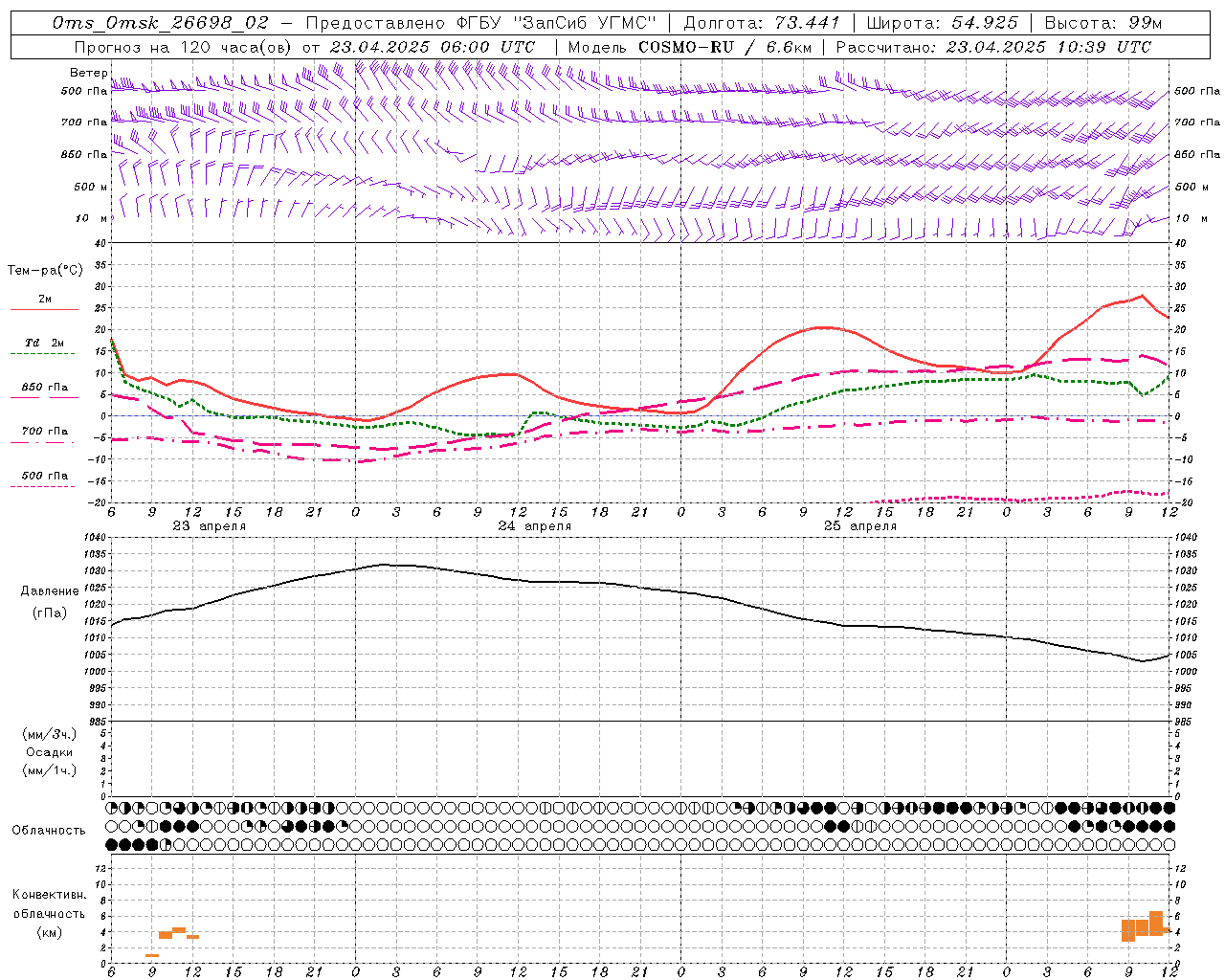This screenshot has width=1225, height=980.
Task: Click the "23 апреля" date label
Action: tap(209, 526)
